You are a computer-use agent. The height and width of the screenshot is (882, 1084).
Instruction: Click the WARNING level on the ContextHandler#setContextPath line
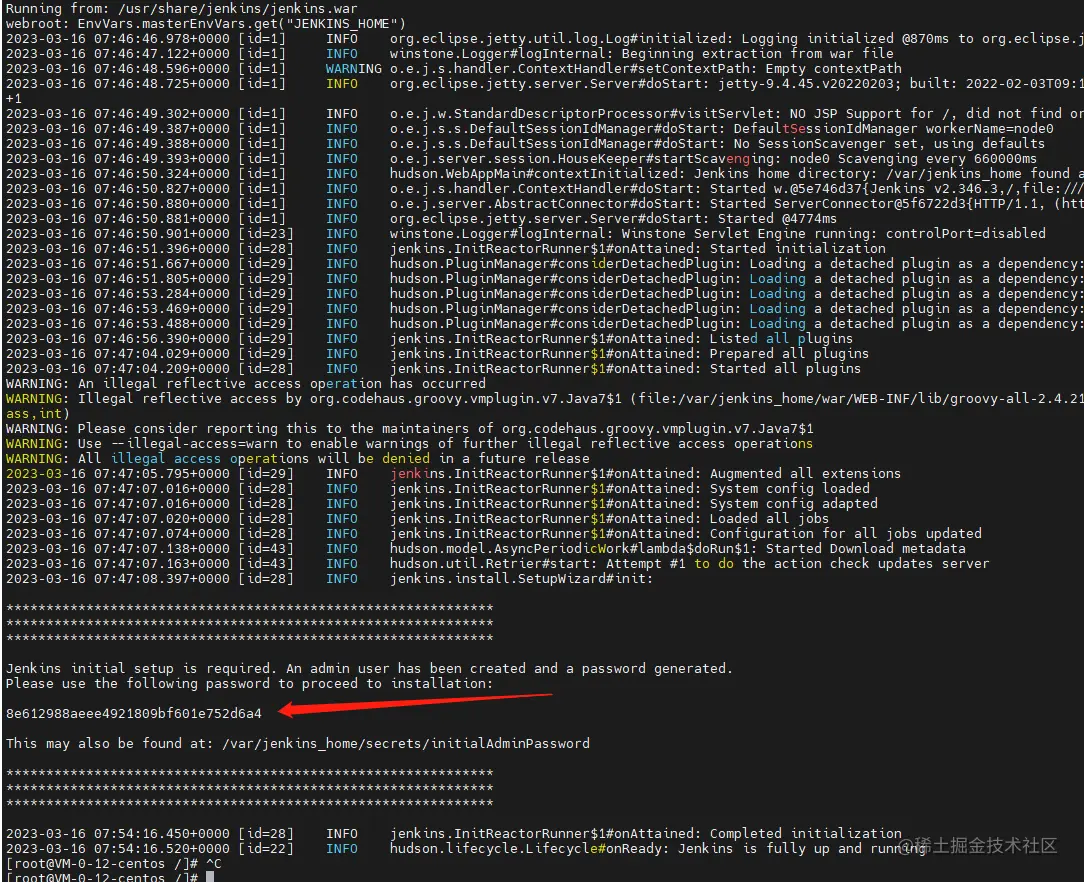click(353, 69)
